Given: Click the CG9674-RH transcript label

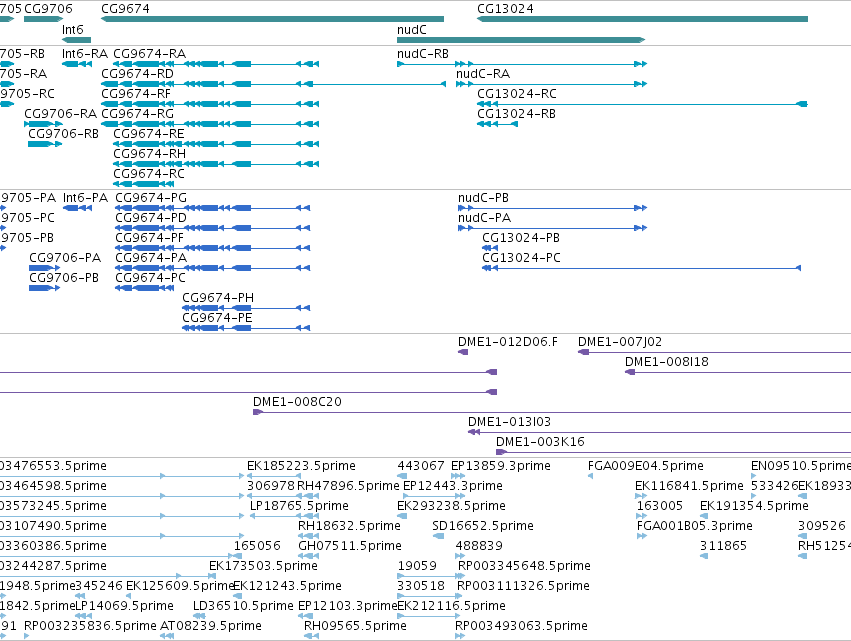Looking at the screenshot, I should click(149, 154).
